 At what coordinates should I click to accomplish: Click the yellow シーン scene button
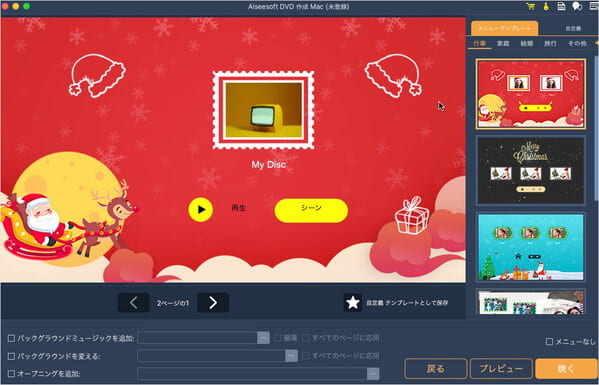click(x=311, y=210)
